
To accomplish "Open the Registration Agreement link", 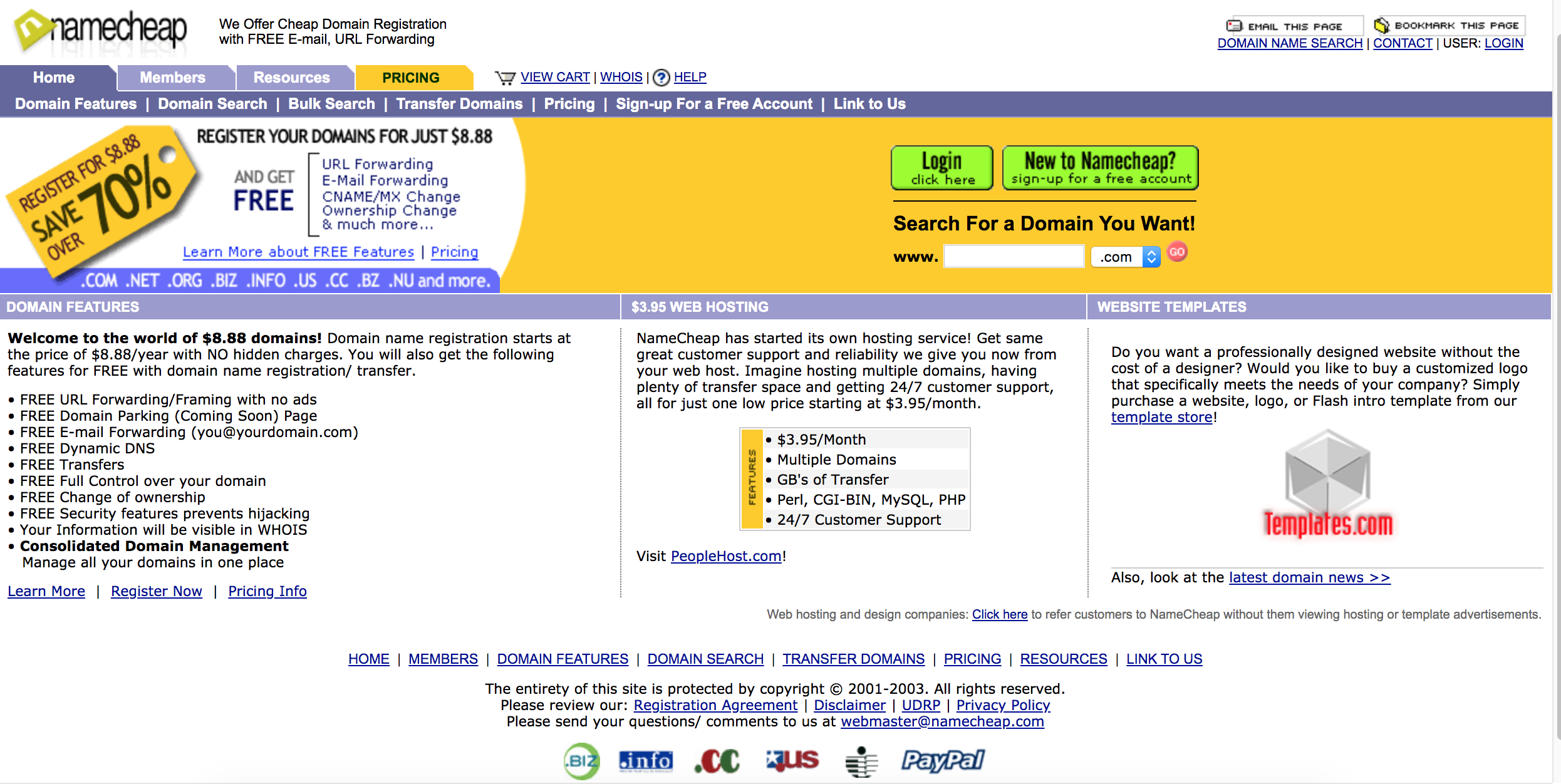I will click(715, 705).
